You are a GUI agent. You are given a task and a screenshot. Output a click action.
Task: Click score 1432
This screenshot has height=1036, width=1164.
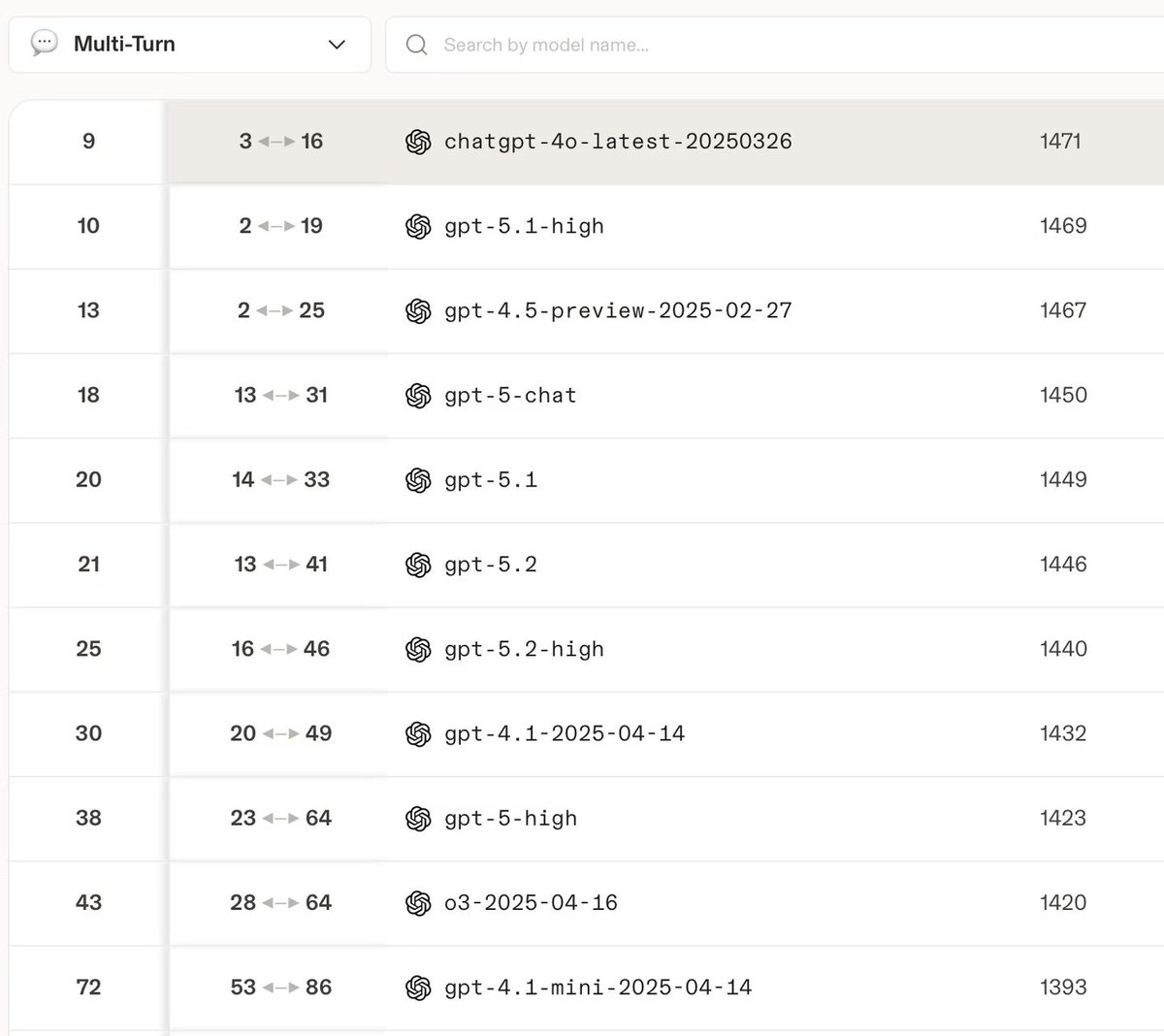(1063, 733)
